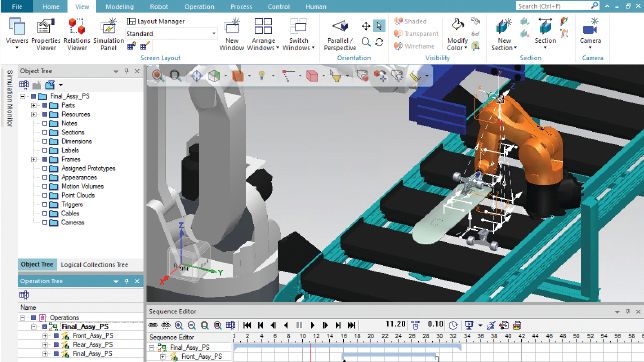Click the Modify Color icon
644x362 pixels.
(x=457, y=35)
